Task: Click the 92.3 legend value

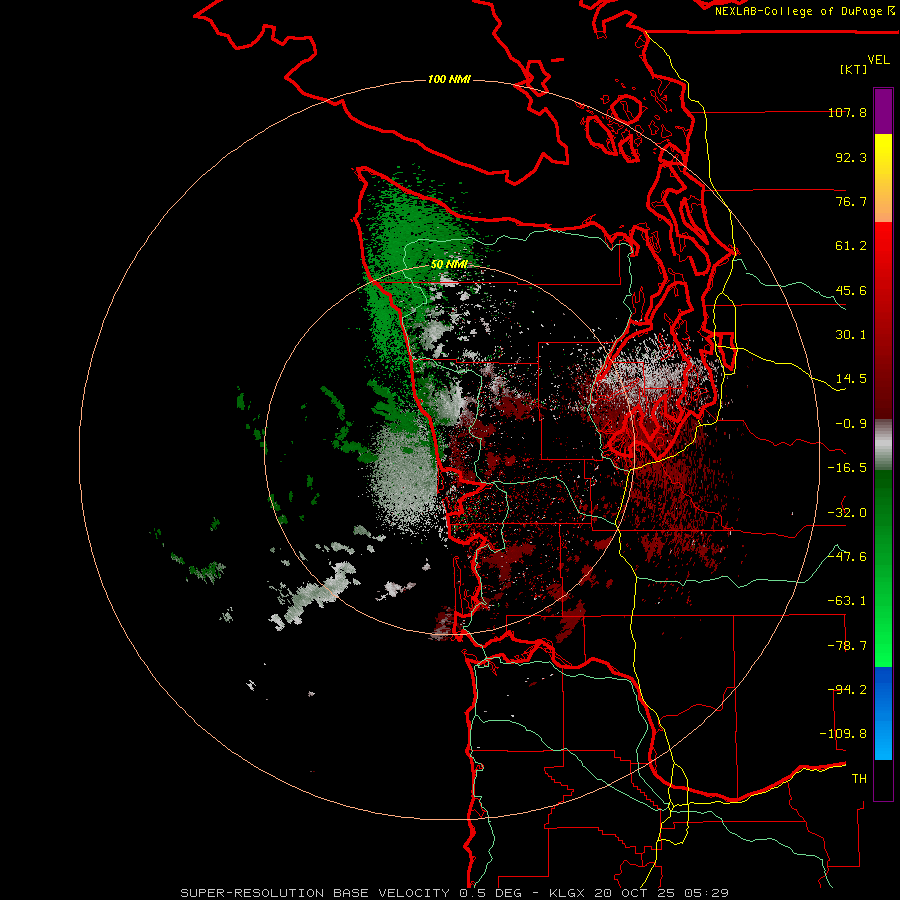Action: 851,157
